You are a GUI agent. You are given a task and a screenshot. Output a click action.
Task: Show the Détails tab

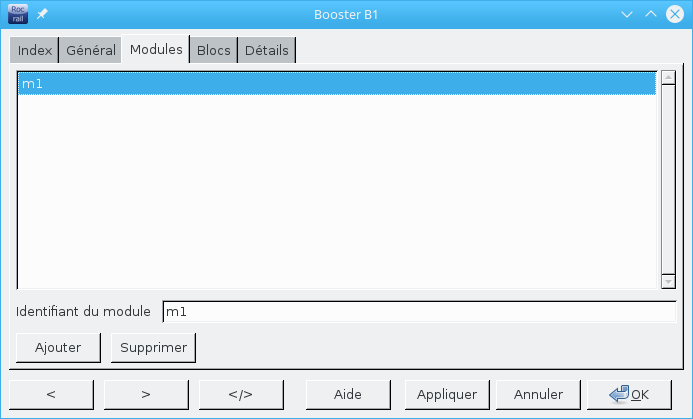(267, 50)
